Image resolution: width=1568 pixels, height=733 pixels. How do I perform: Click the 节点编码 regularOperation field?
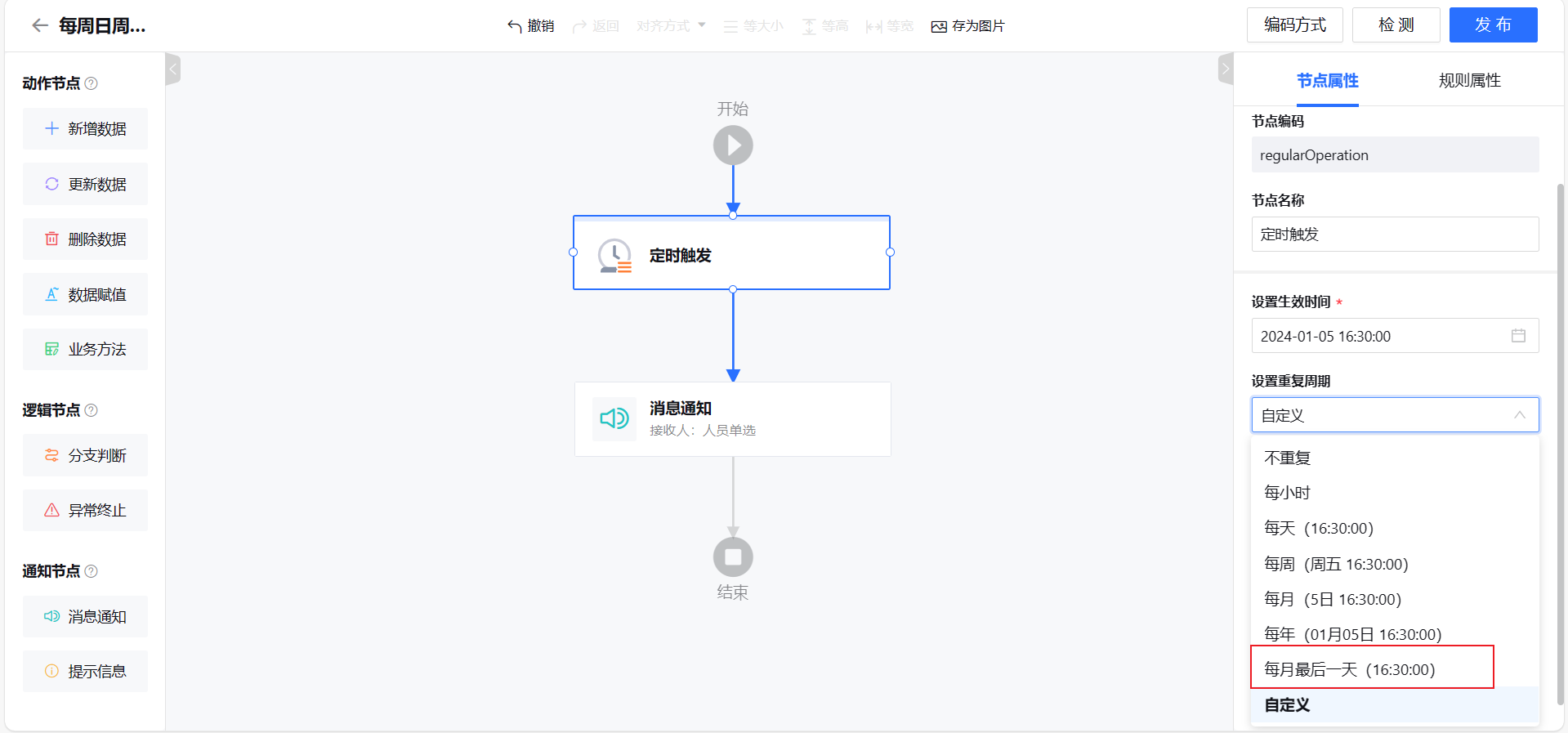[1395, 155]
